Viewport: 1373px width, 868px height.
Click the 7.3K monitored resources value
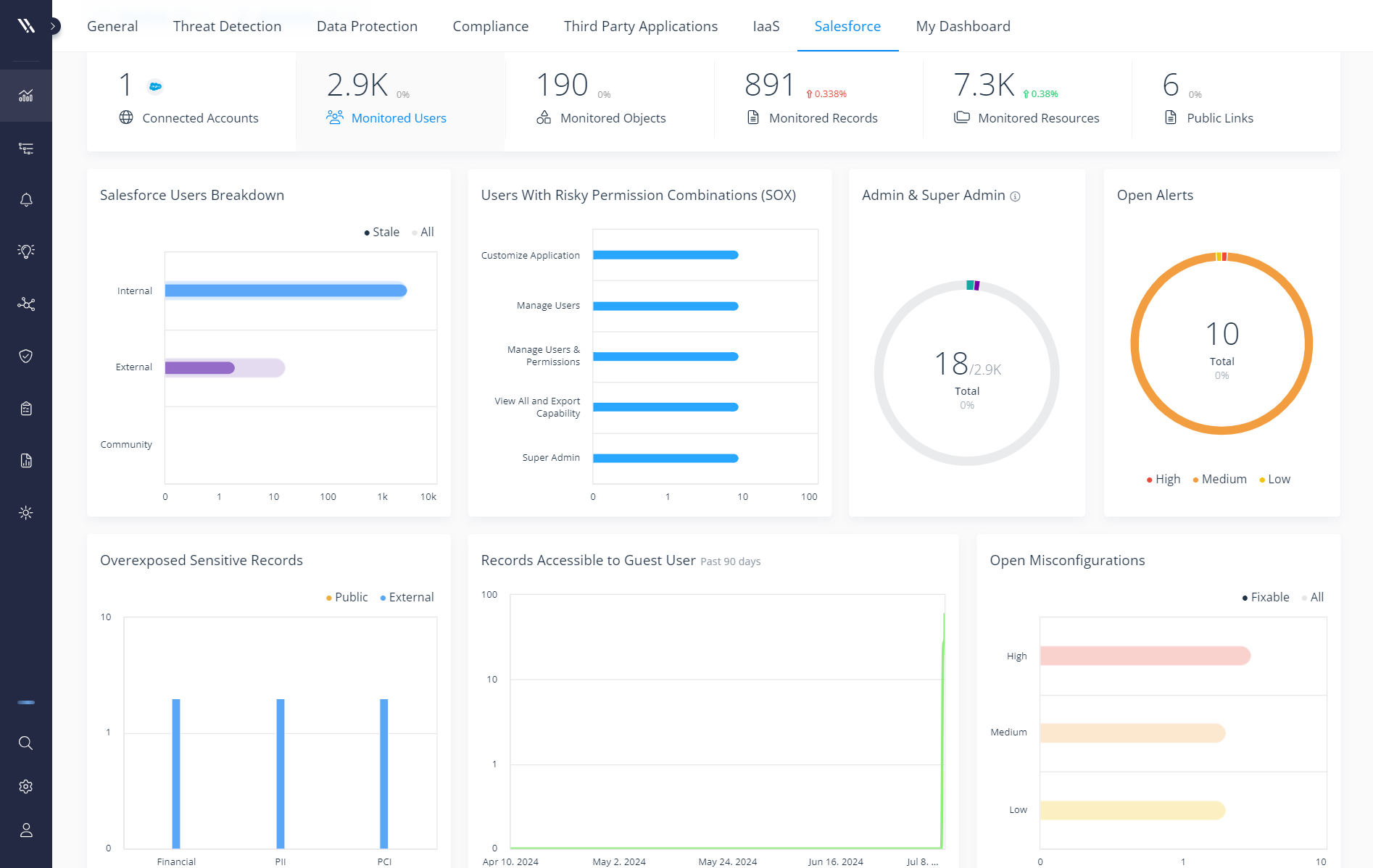pos(984,85)
